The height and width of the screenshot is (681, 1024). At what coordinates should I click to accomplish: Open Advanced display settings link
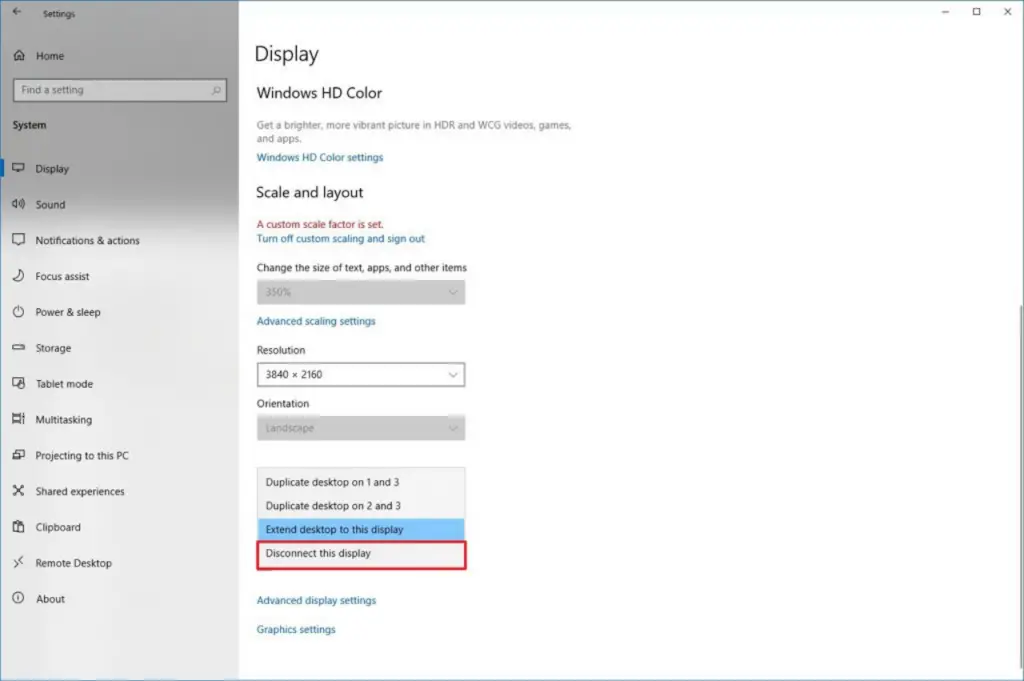(x=316, y=600)
